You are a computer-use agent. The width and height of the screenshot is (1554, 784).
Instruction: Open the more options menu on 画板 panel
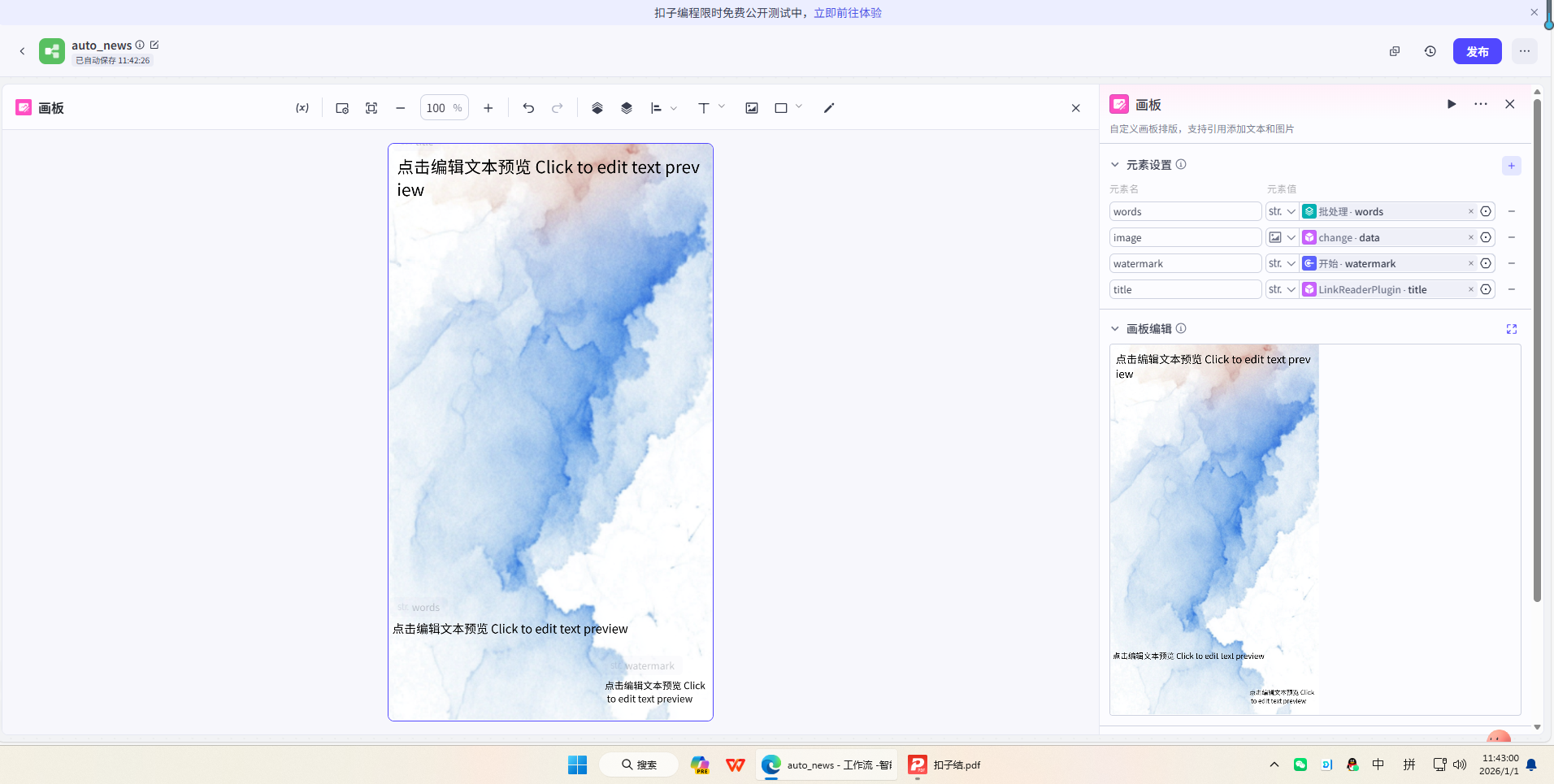pos(1481,104)
